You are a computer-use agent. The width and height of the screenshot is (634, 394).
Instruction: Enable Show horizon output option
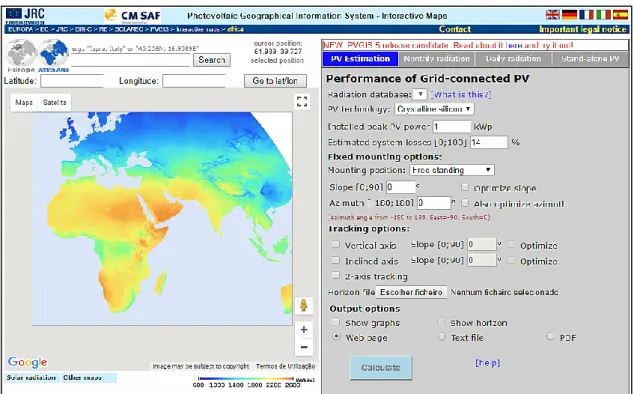coord(441,322)
